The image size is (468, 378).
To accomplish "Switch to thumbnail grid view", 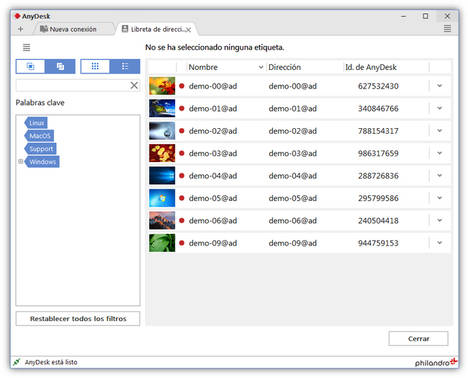I will pos(95,66).
